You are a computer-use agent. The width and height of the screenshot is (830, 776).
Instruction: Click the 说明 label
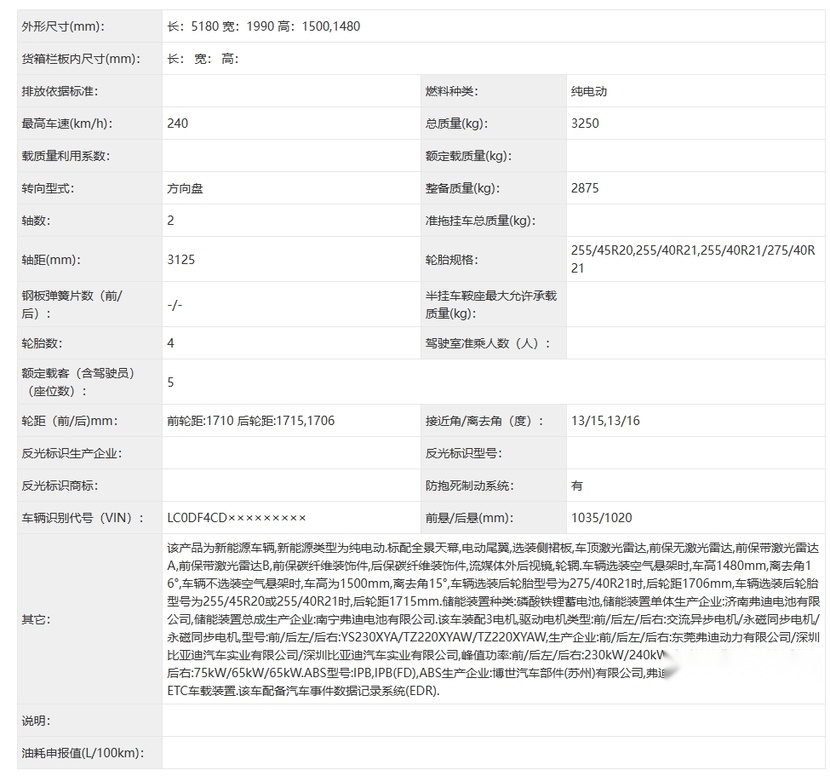coord(36,720)
